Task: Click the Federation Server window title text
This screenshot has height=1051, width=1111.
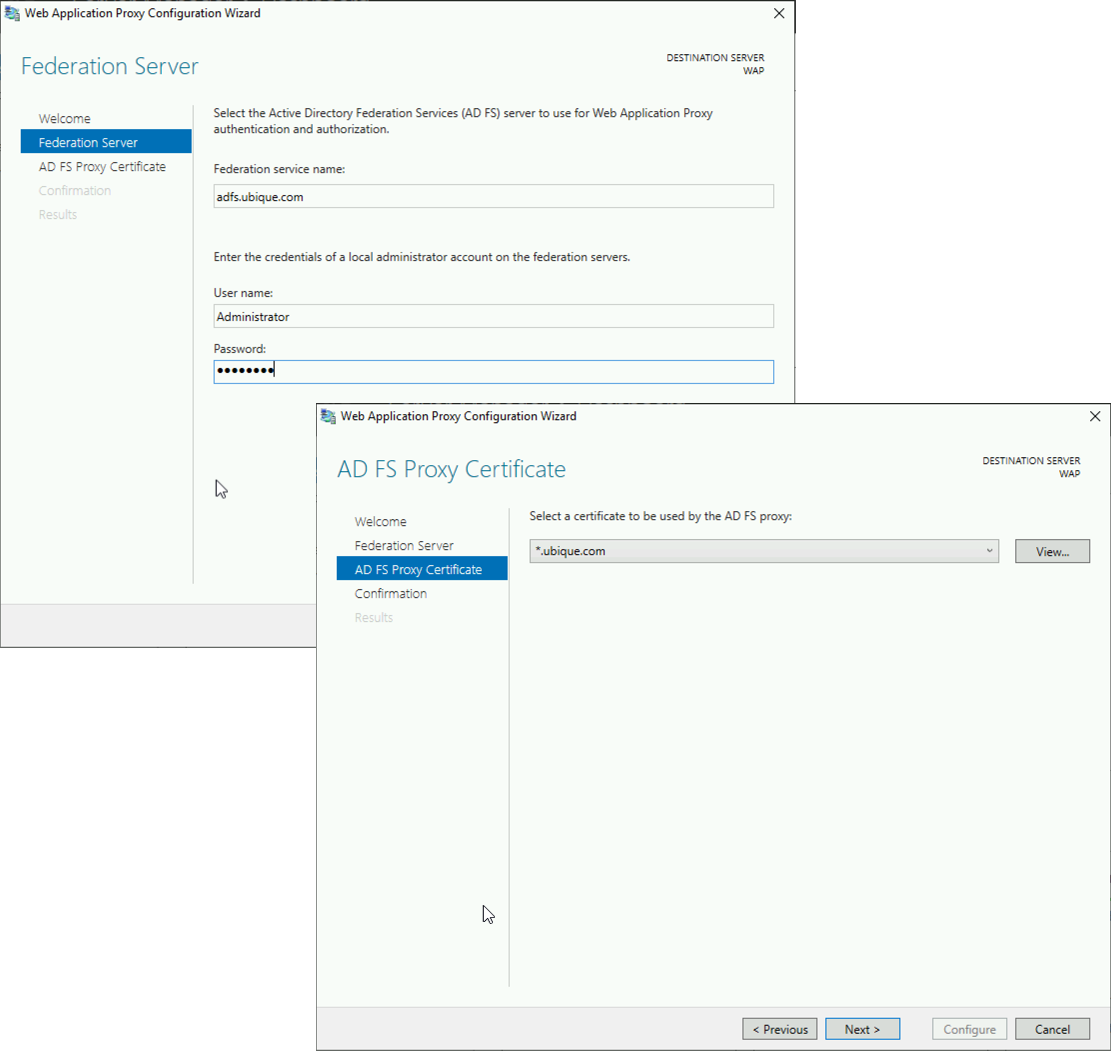Action: (142, 13)
